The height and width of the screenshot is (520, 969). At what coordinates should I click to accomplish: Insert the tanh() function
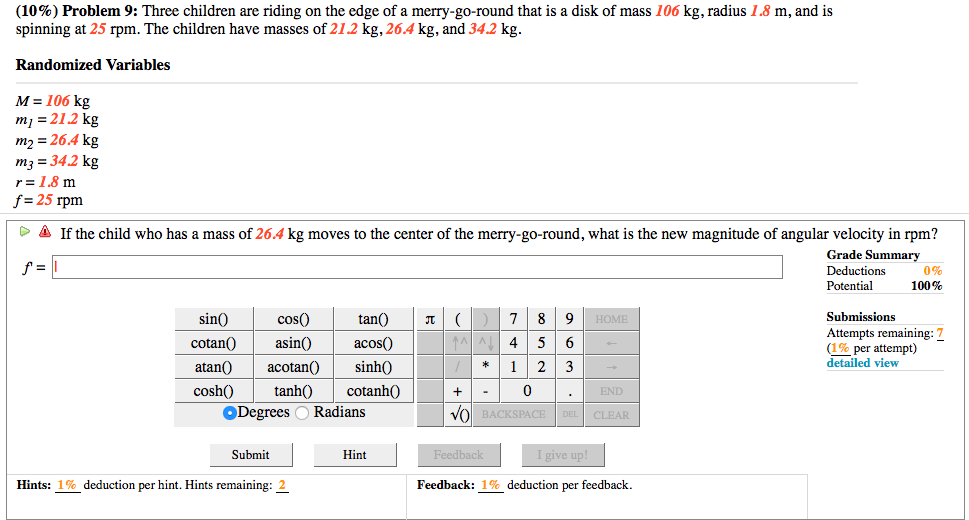pyautogui.click(x=294, y=391)
